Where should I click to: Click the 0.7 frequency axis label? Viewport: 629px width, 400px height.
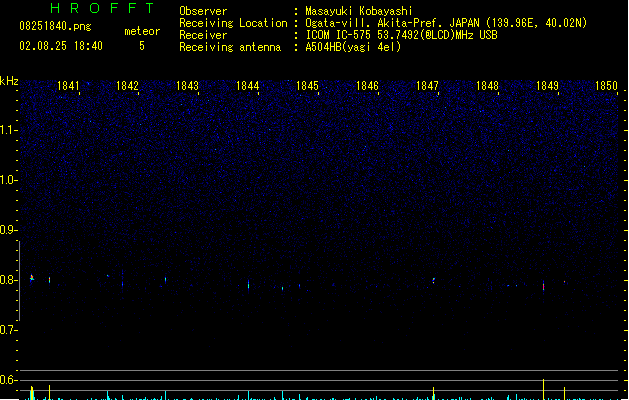point(8,330)
